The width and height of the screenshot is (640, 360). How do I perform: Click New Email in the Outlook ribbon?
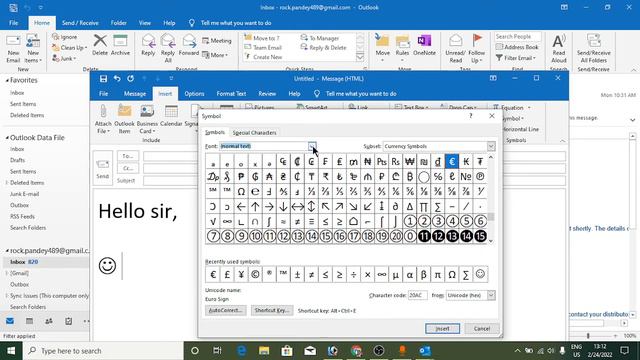13,49
